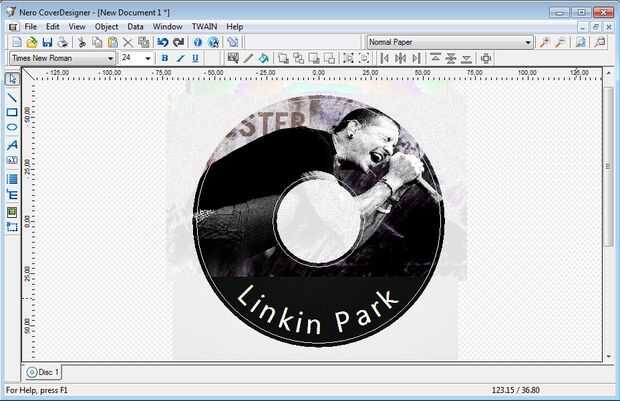Center objects horizontally
620x401 pixels.
(x=400, y=59)
